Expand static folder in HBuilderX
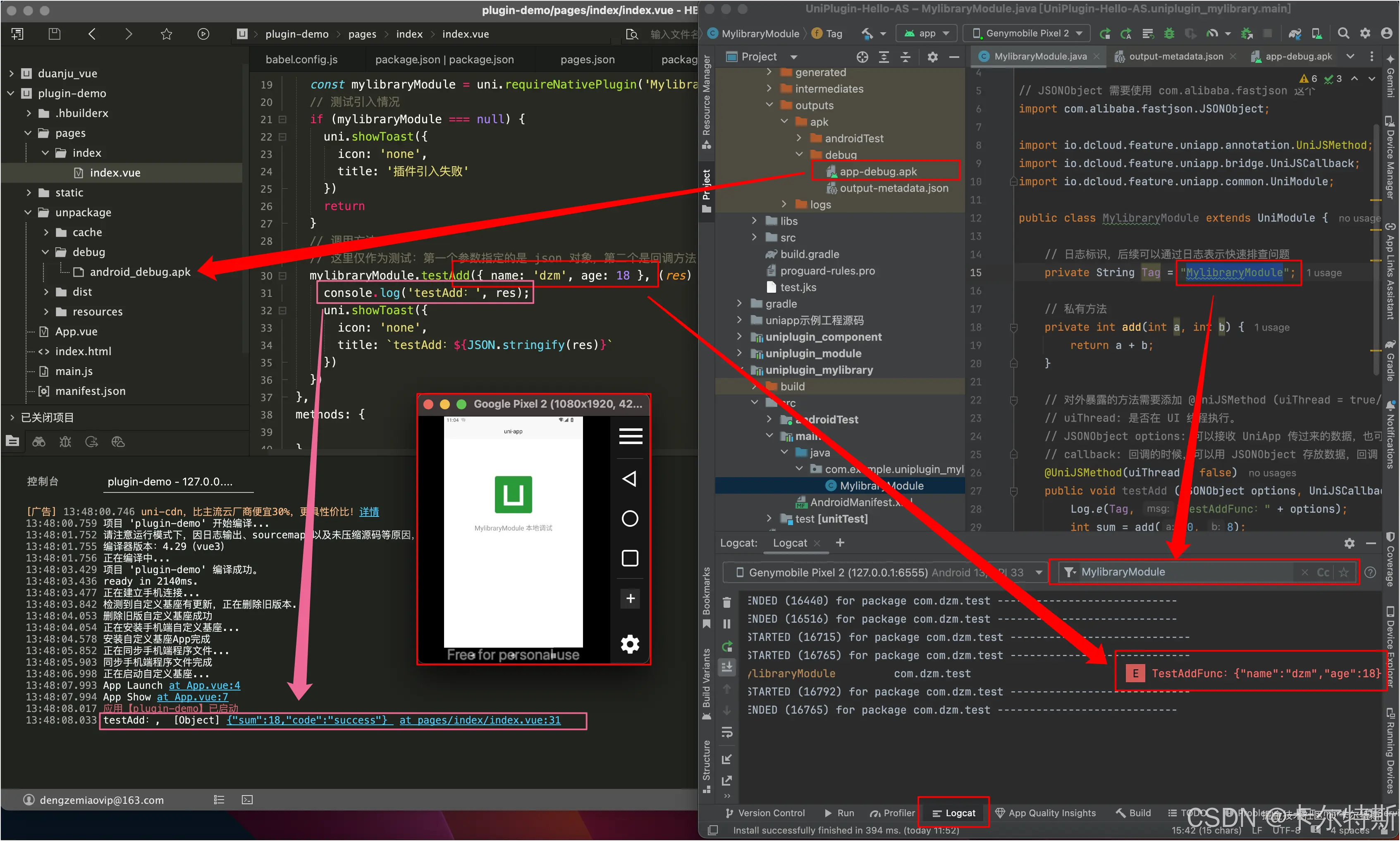1400x841 pixels. (x=29, y=193)
